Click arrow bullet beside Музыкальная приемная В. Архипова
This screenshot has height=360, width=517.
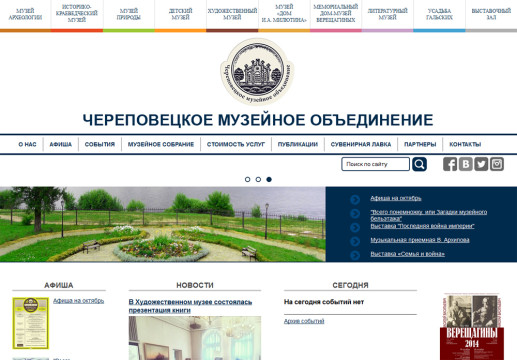pos(355,241)
